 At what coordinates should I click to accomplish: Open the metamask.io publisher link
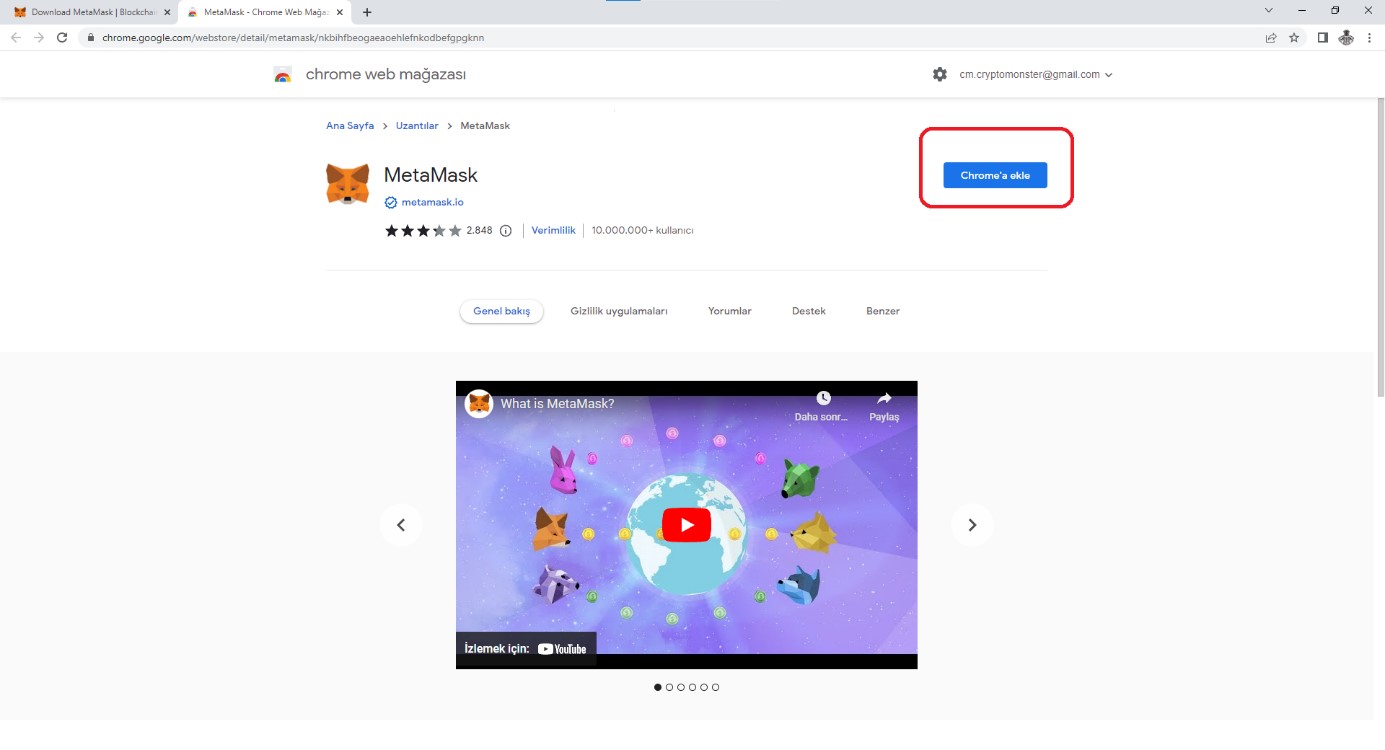click(432, 202)
